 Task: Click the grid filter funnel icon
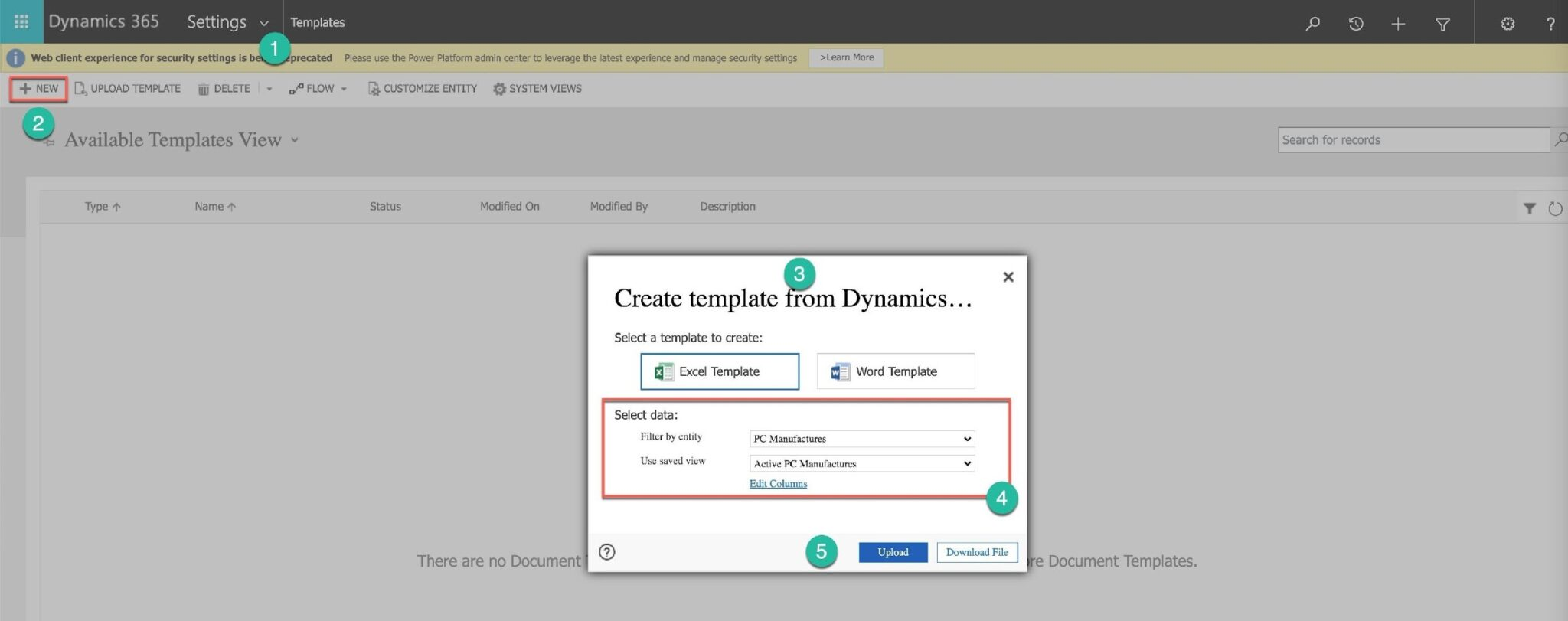(1529, 208)
